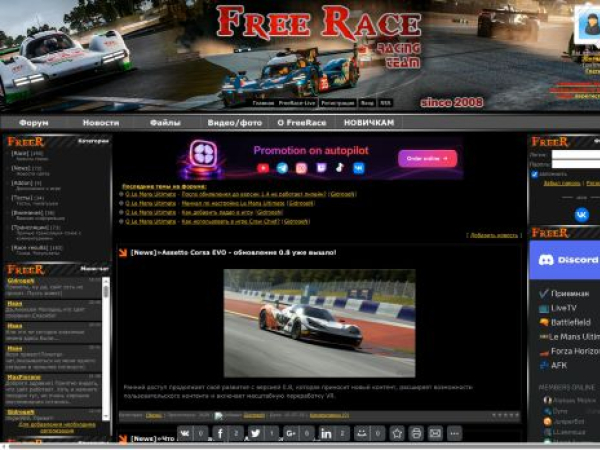Click the AFK channel icon
600x450 pixels.
544,365
